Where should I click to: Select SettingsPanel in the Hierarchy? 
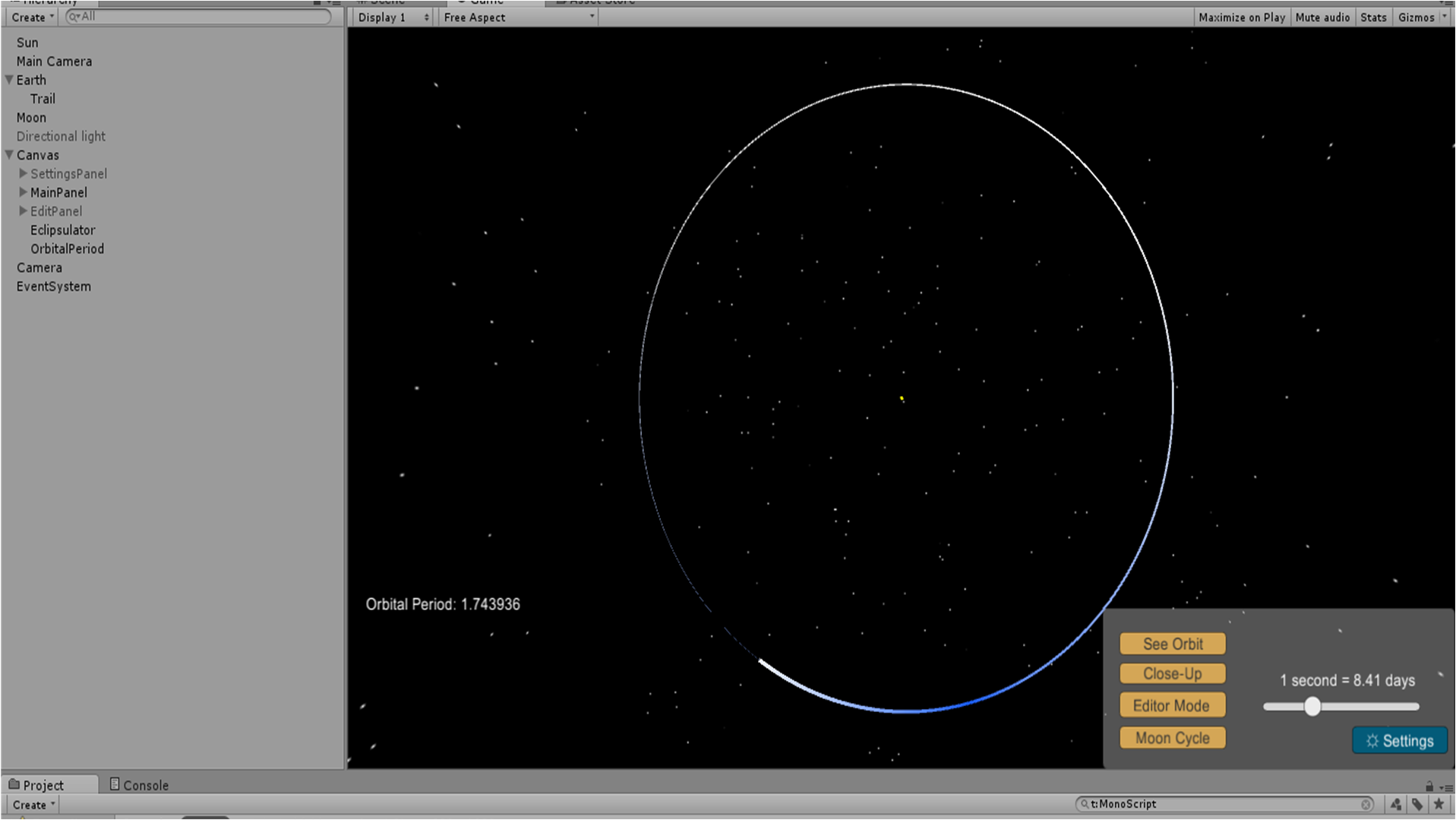(68, 174)
